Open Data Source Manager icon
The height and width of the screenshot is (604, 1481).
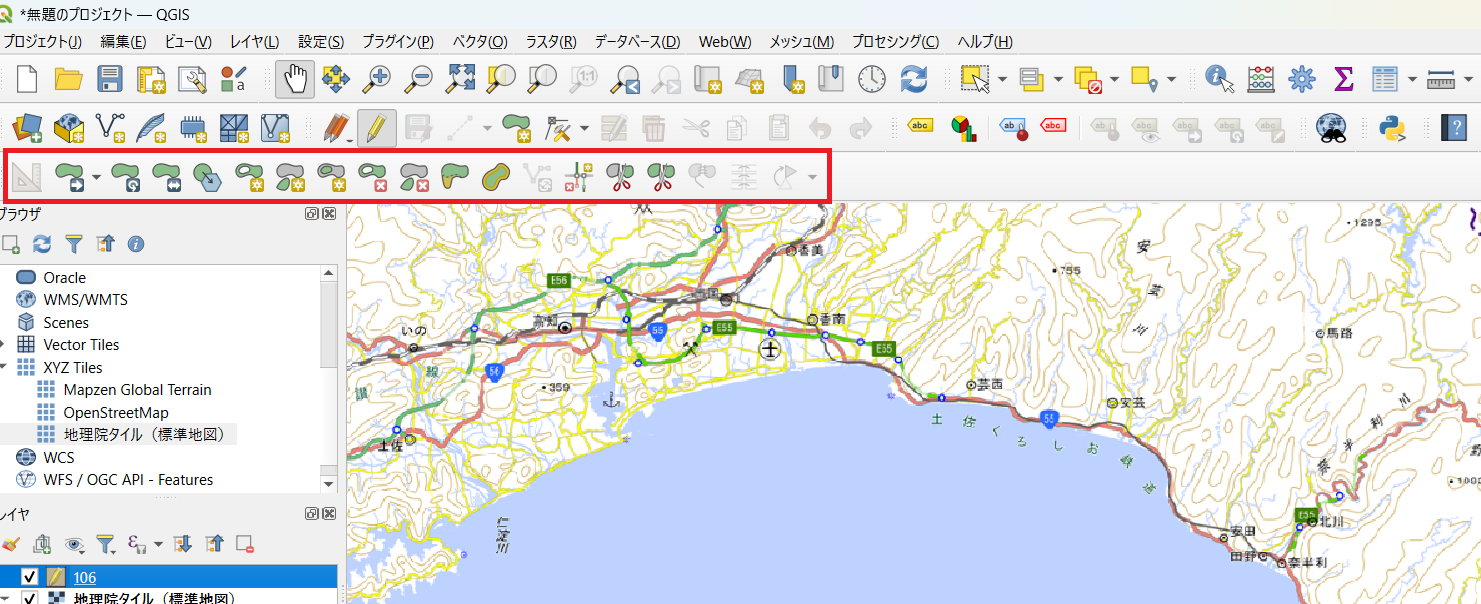tap(27, 127)
